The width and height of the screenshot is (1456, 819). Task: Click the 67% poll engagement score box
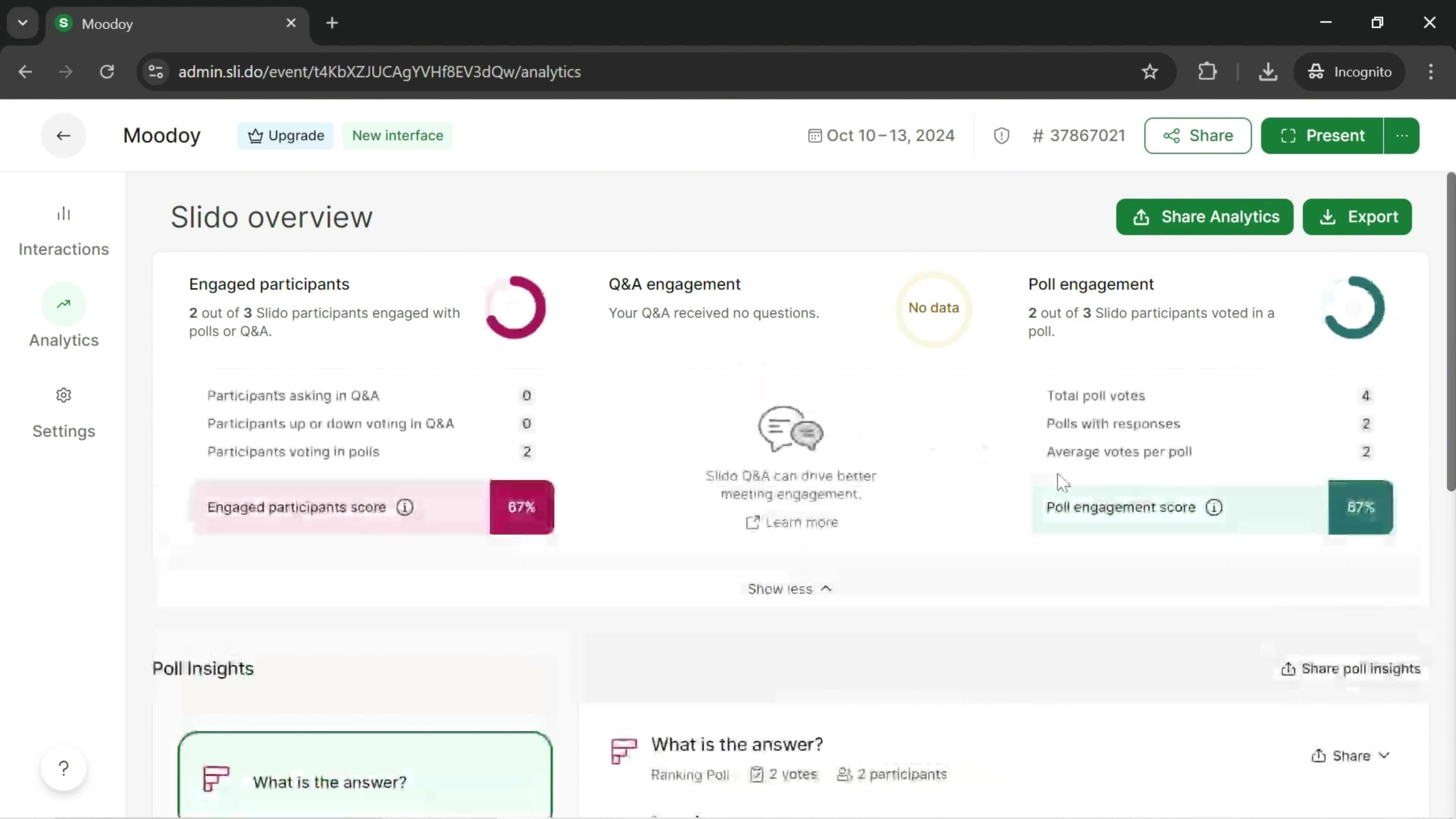pos(1360,507)
